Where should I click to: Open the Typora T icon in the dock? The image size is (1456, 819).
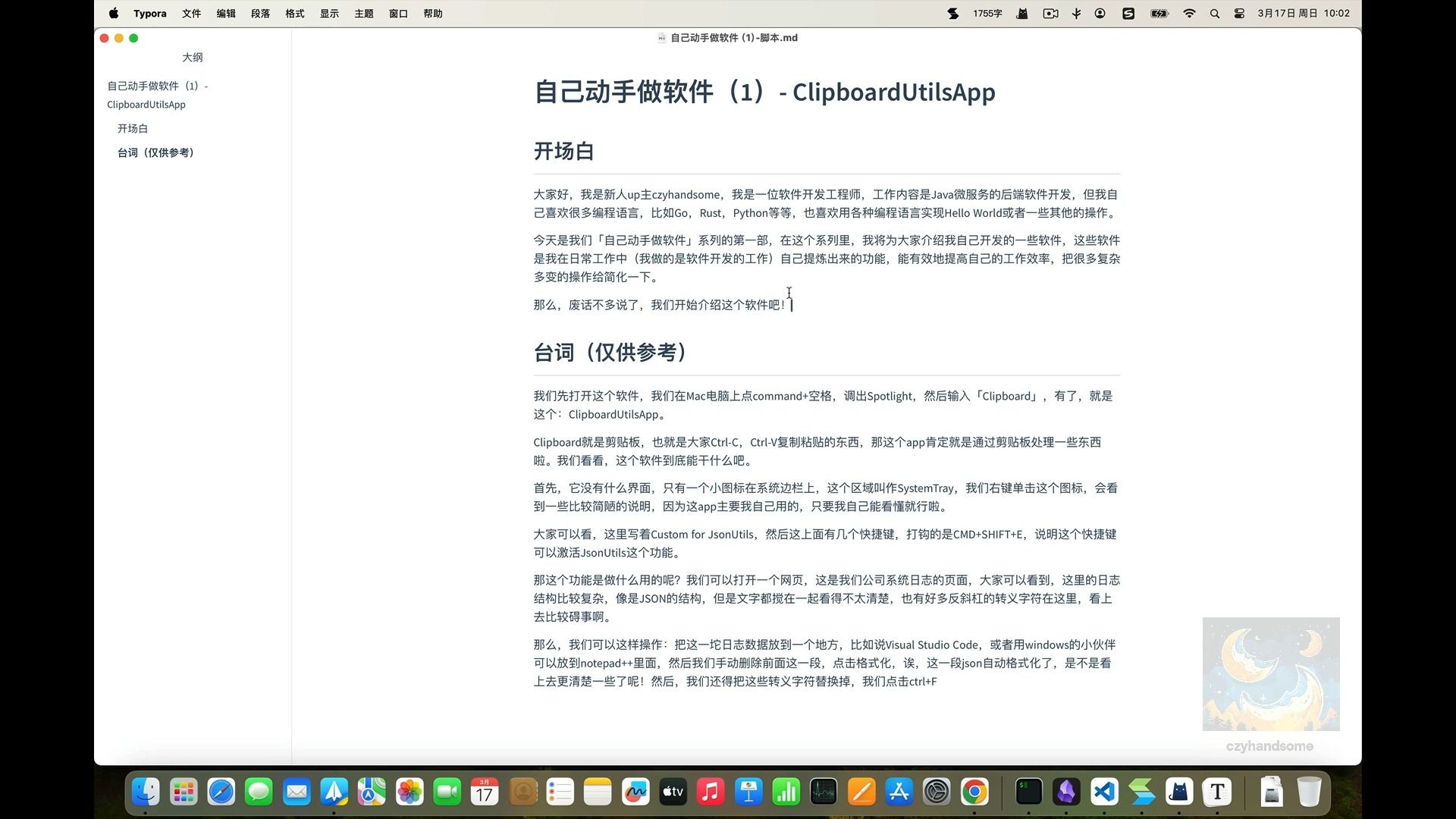[x=1217, y=792]
